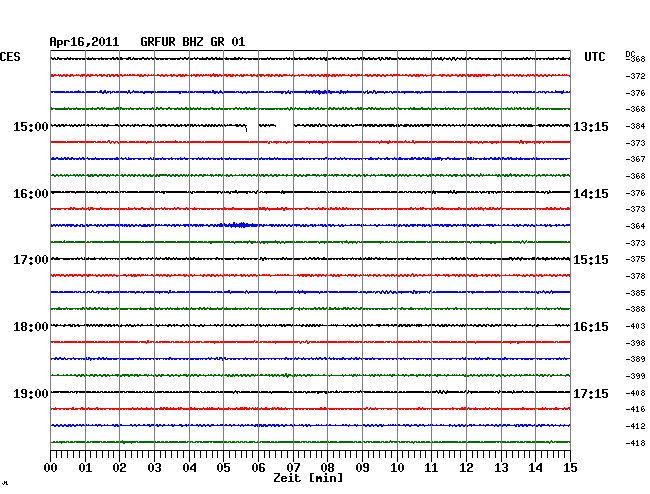Select the DC offset value "-384"
The width and height of the screenshot is (650, 494).
tap(635, 126)
